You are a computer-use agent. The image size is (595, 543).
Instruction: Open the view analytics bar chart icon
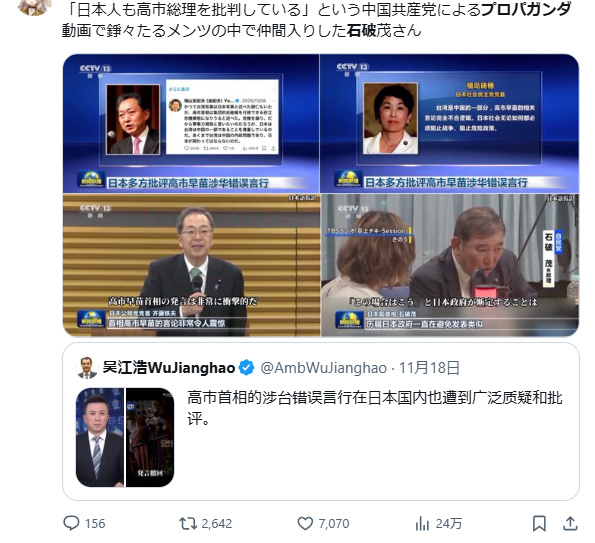pos(422,524)
